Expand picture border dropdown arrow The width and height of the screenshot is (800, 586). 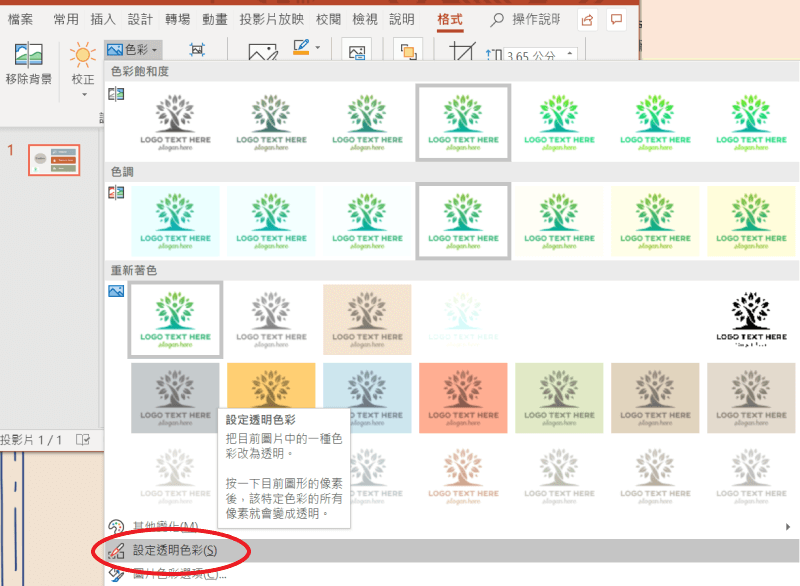[318, 47]
